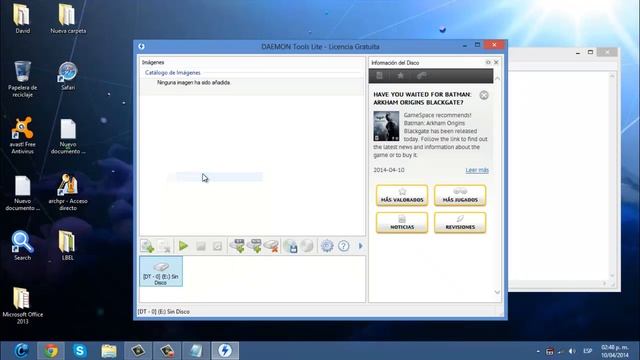Viewport: 640px width, 360px height.
Task: Click the Unmount stop icon
Action: pyautogui.click(x=200, y=246)
